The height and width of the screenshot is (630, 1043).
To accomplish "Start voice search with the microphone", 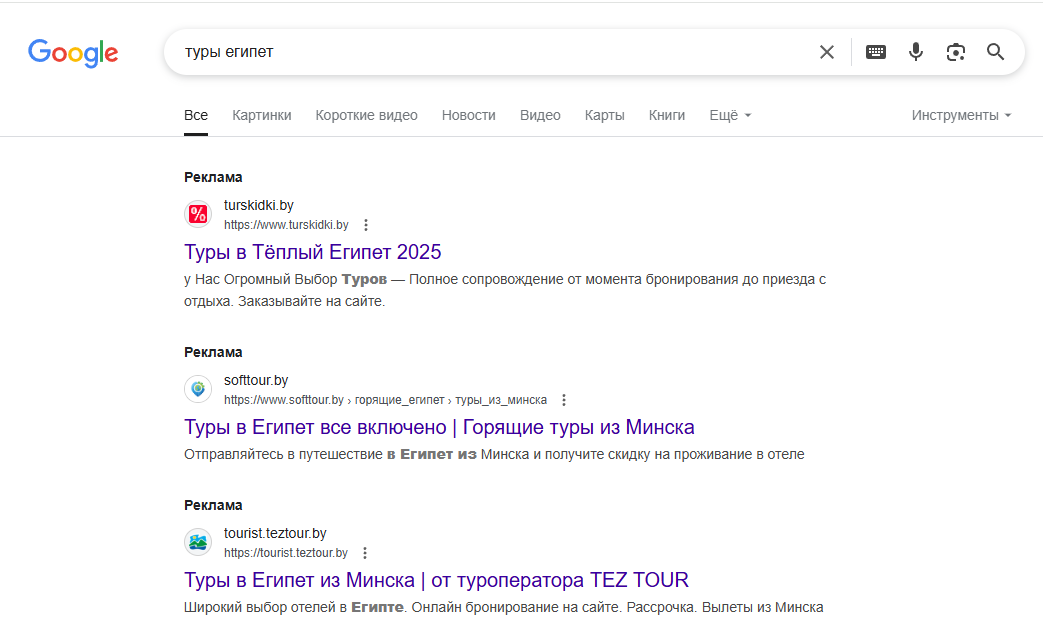I will coord(916,52).
